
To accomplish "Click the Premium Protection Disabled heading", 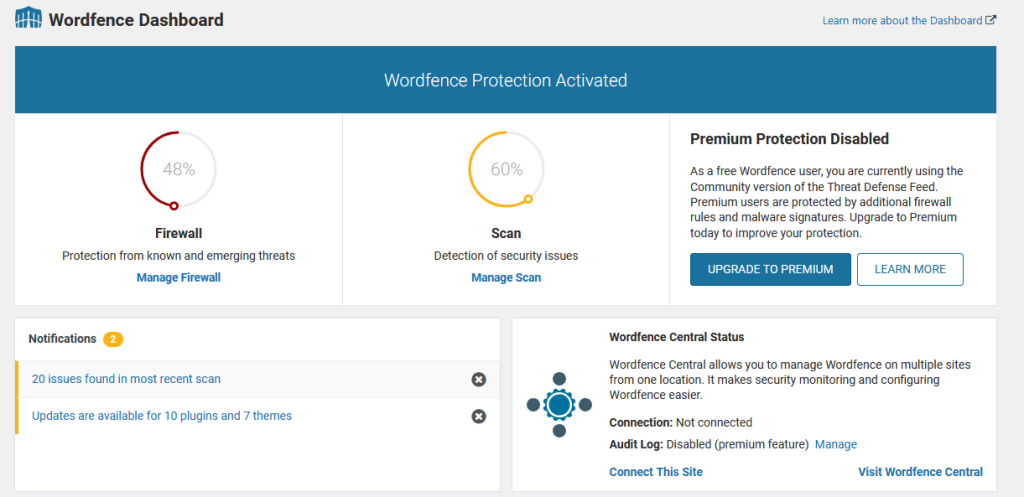I will (790, 138).
